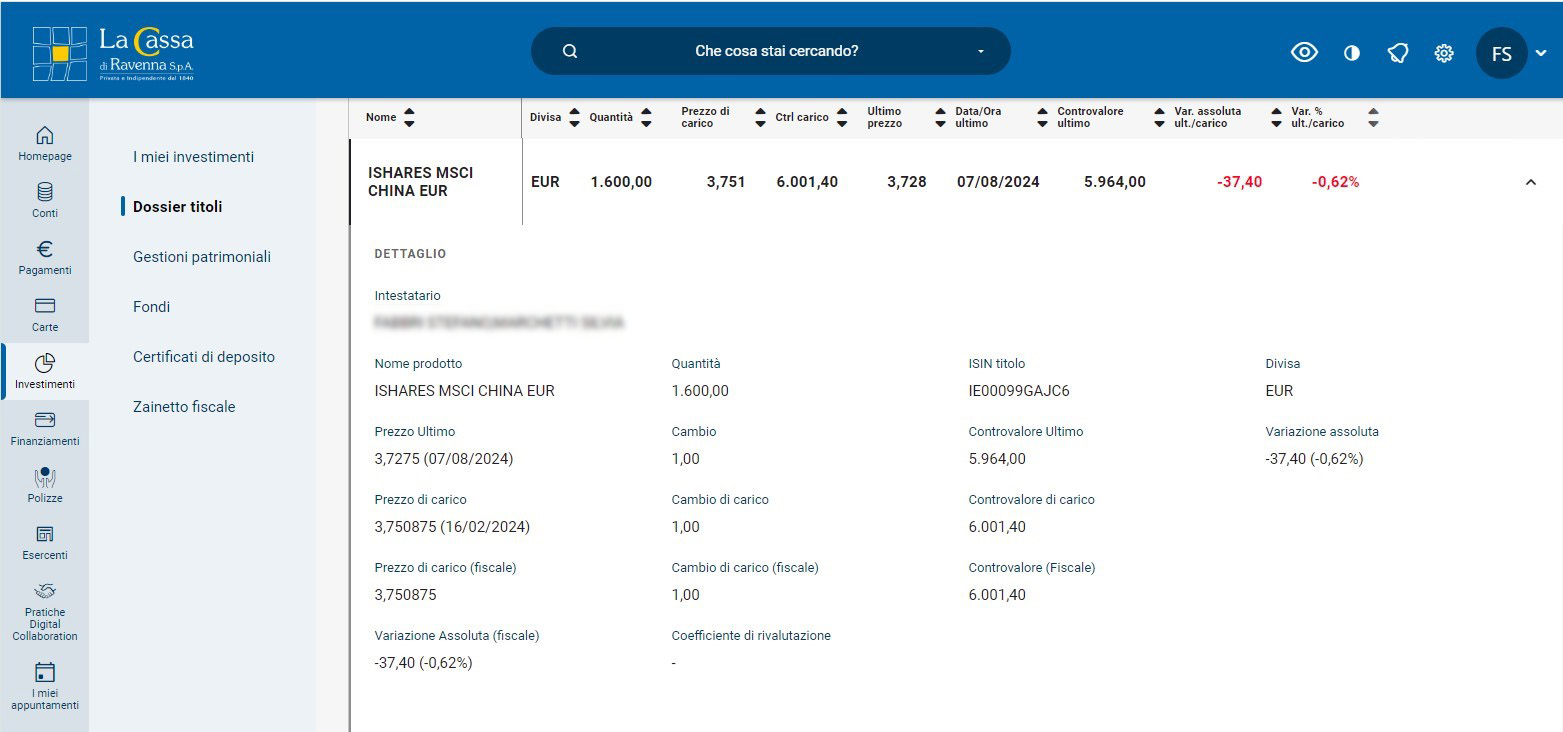1563x732 pixels.
Task: Expand the user profile chevron menu
Action: (x=1540, y=54)
